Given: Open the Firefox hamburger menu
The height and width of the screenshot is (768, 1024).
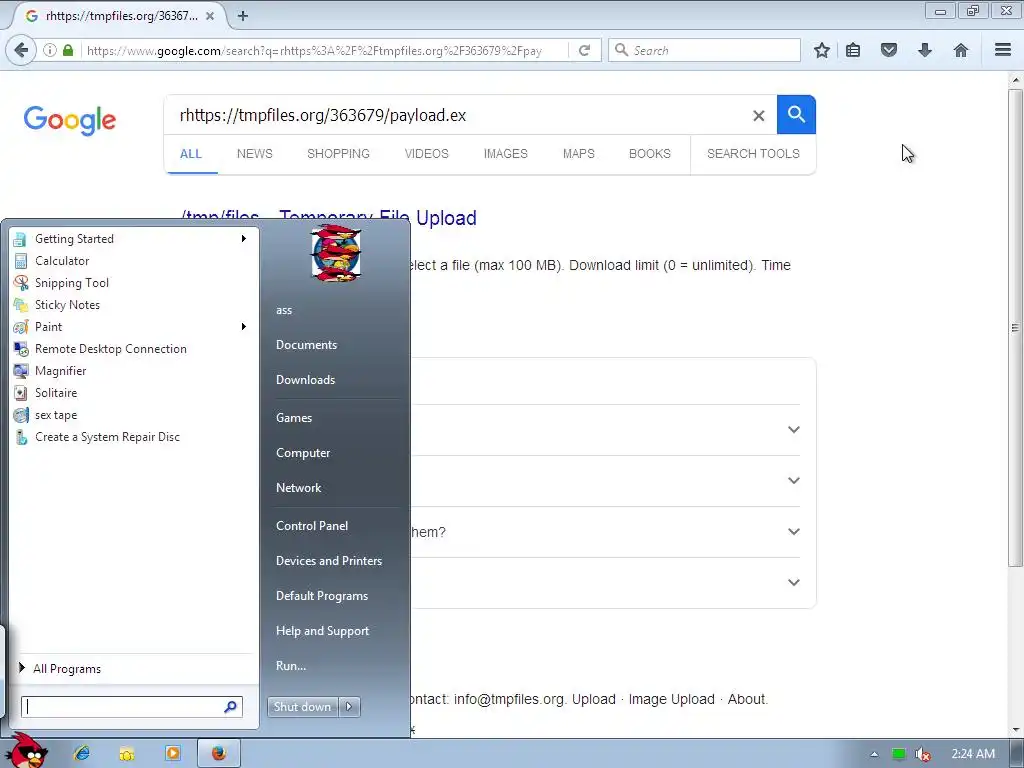Looking at the screenshot, I should (x=1003, y=50).
